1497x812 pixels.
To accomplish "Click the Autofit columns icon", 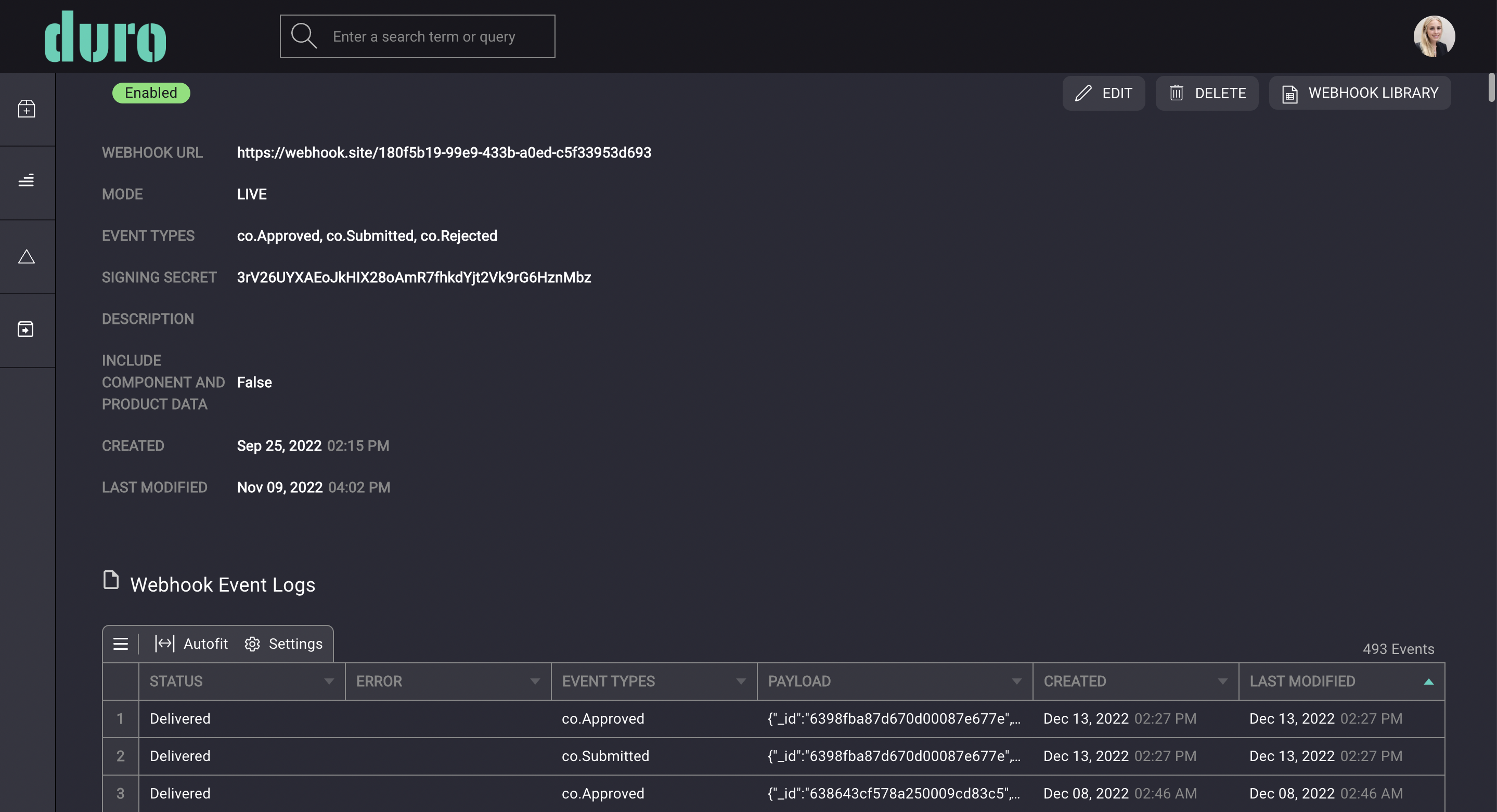I will pos(164,644).
